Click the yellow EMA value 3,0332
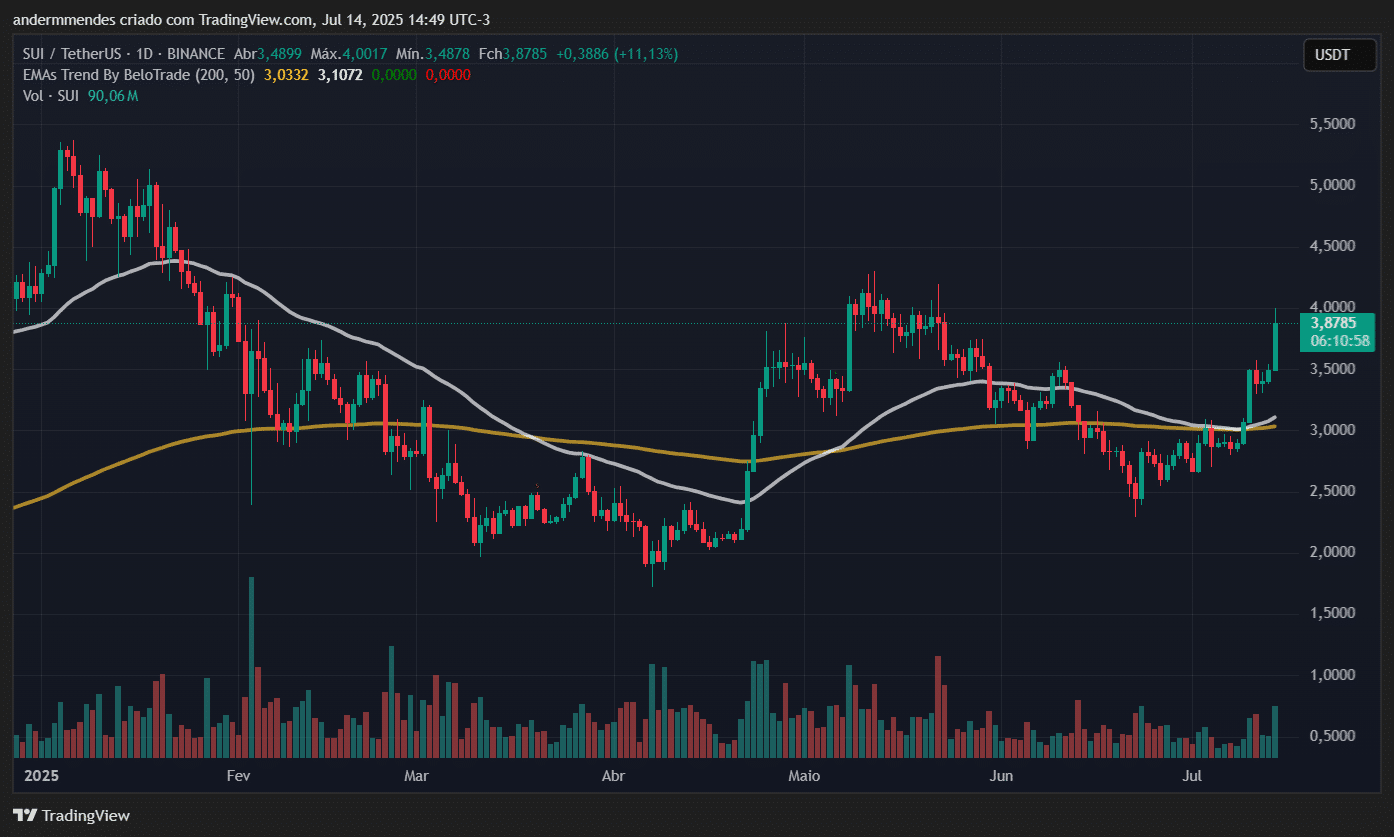The image size is (1394, 837). tap(287, 75)
